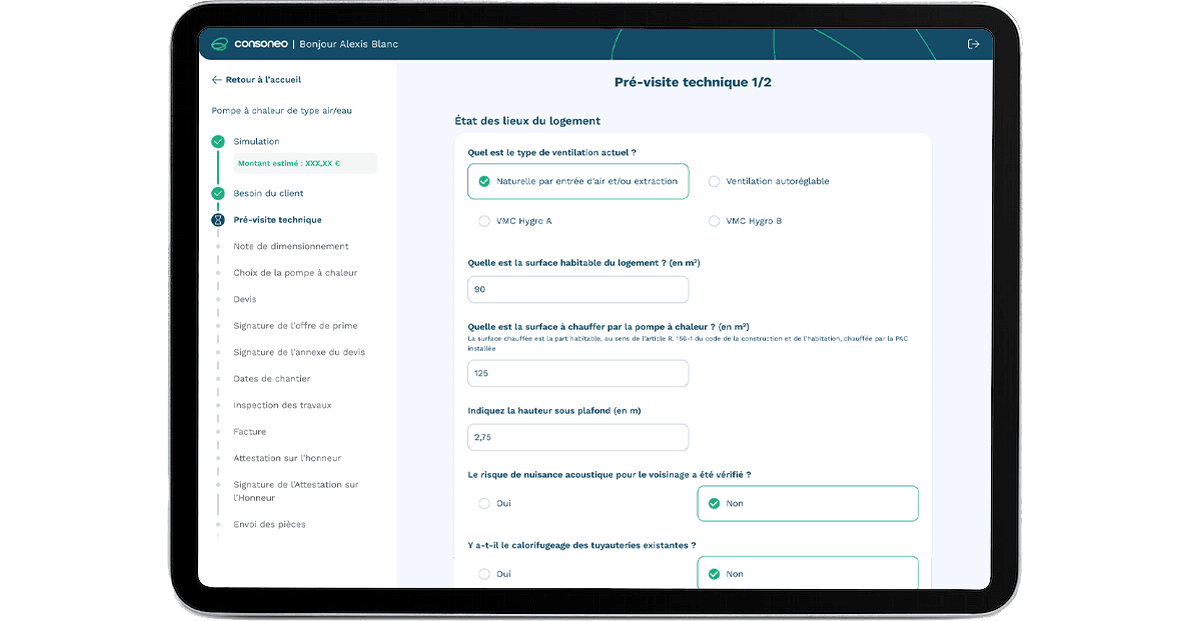
Task: Click the logout icon in header
Action: (973, 44)
